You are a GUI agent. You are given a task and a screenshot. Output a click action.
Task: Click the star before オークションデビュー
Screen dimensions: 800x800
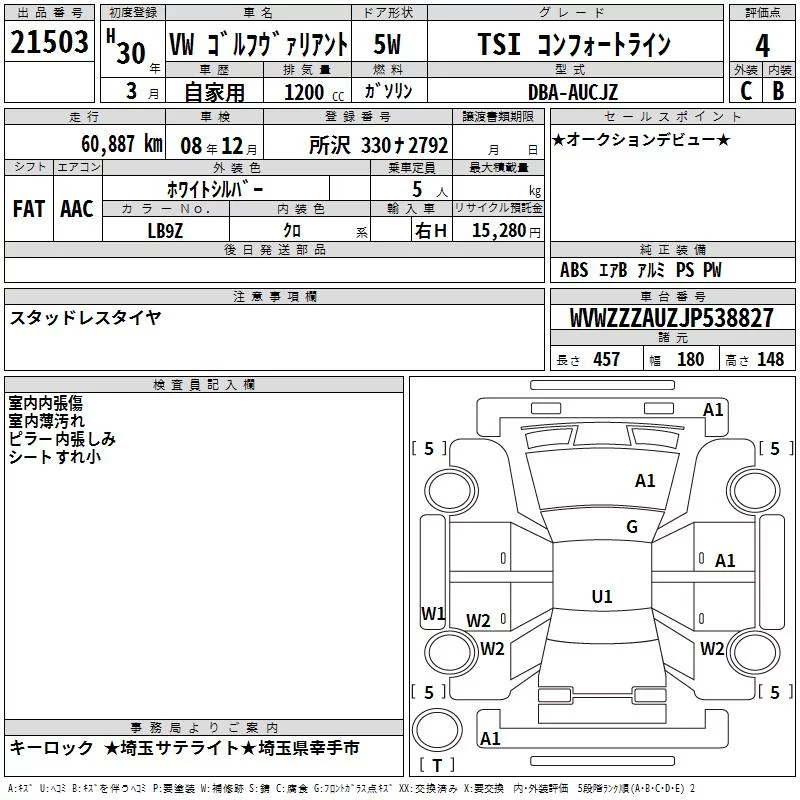coord(558,139)
